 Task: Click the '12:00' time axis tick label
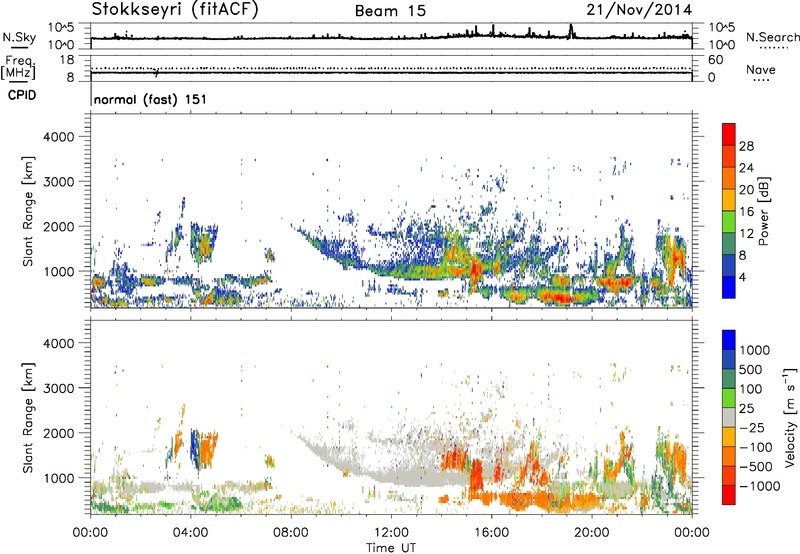pos(391,533)
